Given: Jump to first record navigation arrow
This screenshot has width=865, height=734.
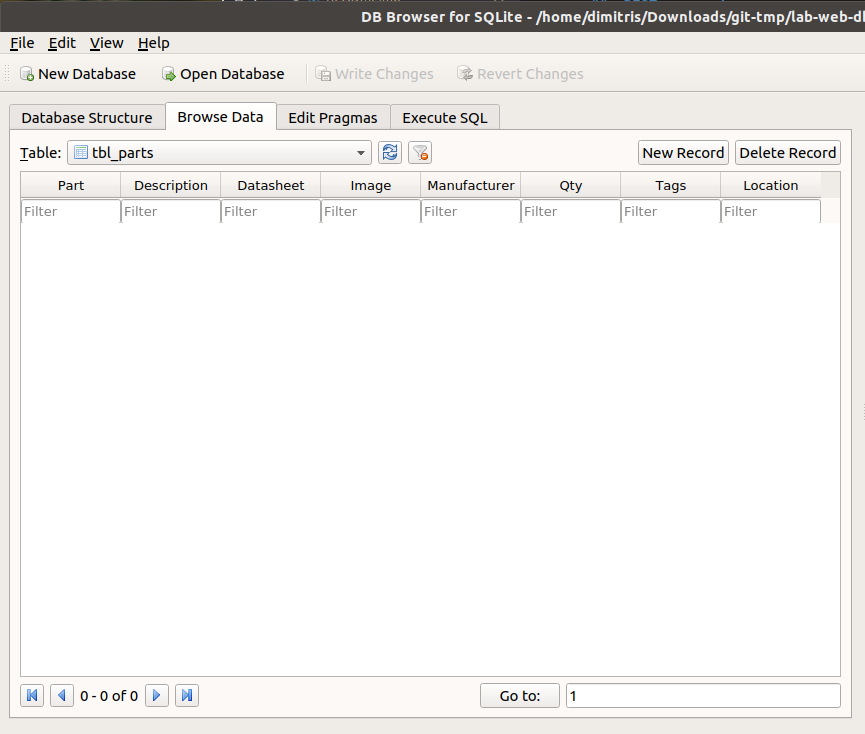Looking at the screenshot, I should pyautogui.click(x=32, y=696).
